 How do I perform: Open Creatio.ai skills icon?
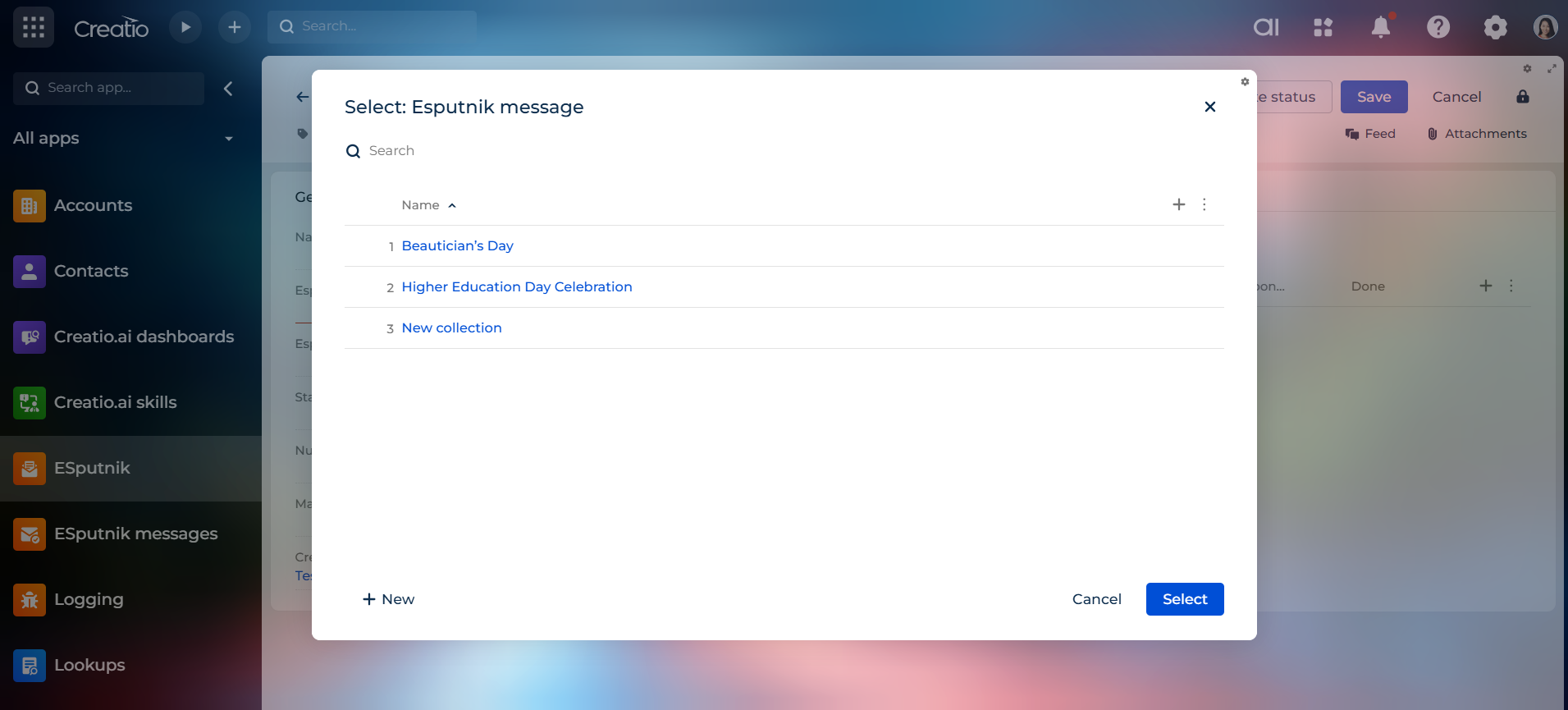click(x=30, y=402)
